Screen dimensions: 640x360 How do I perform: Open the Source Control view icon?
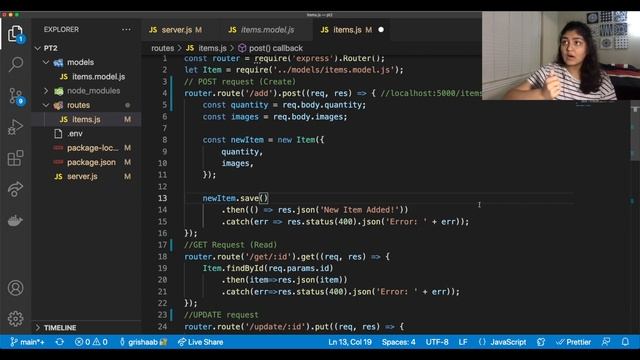pyautogui.click(x=16, y=96)
